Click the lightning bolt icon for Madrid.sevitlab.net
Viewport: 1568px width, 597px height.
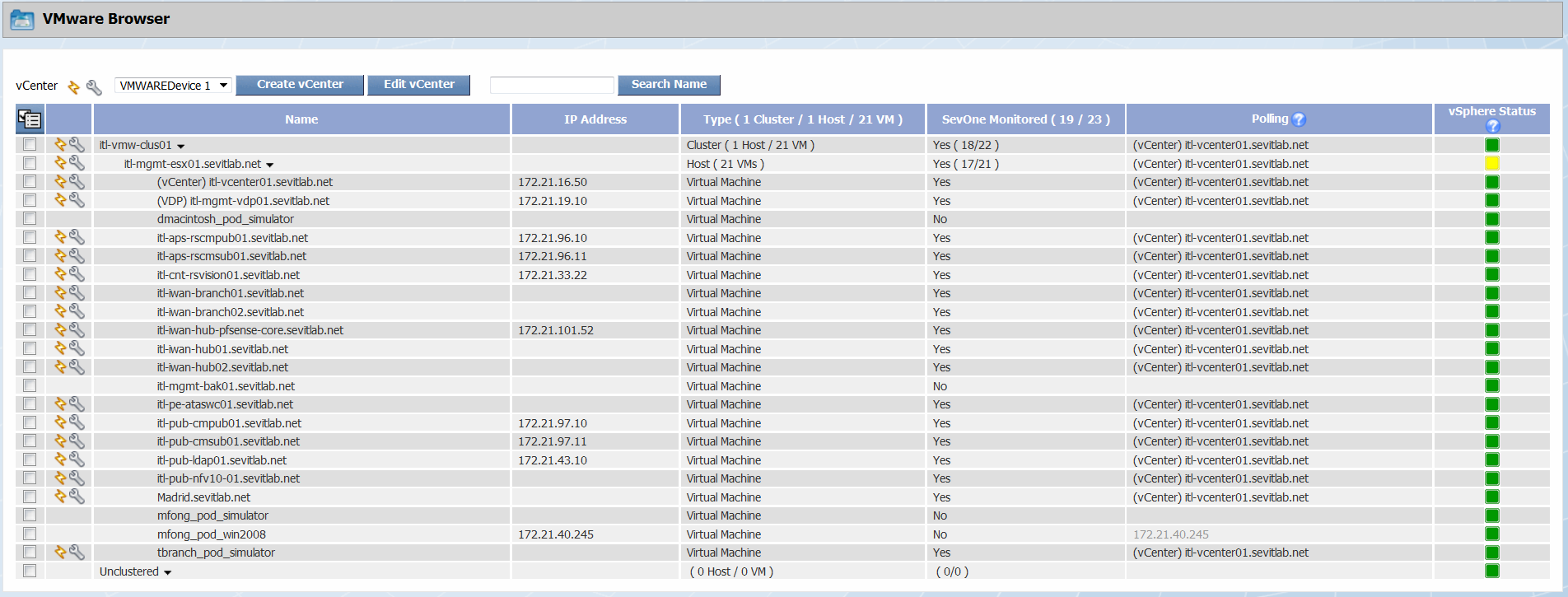60,497
